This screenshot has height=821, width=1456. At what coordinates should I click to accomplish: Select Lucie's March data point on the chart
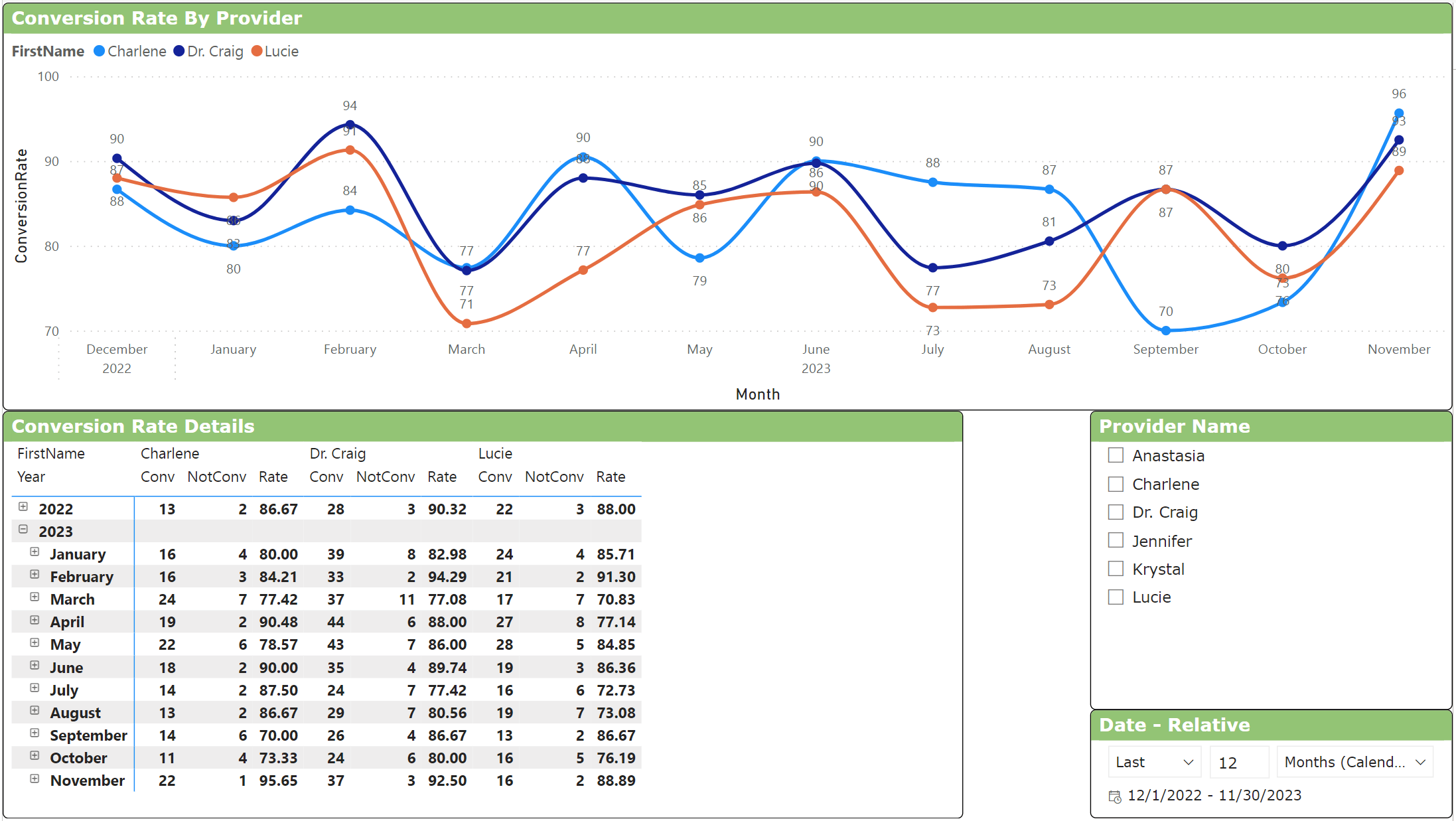point(467,323)
